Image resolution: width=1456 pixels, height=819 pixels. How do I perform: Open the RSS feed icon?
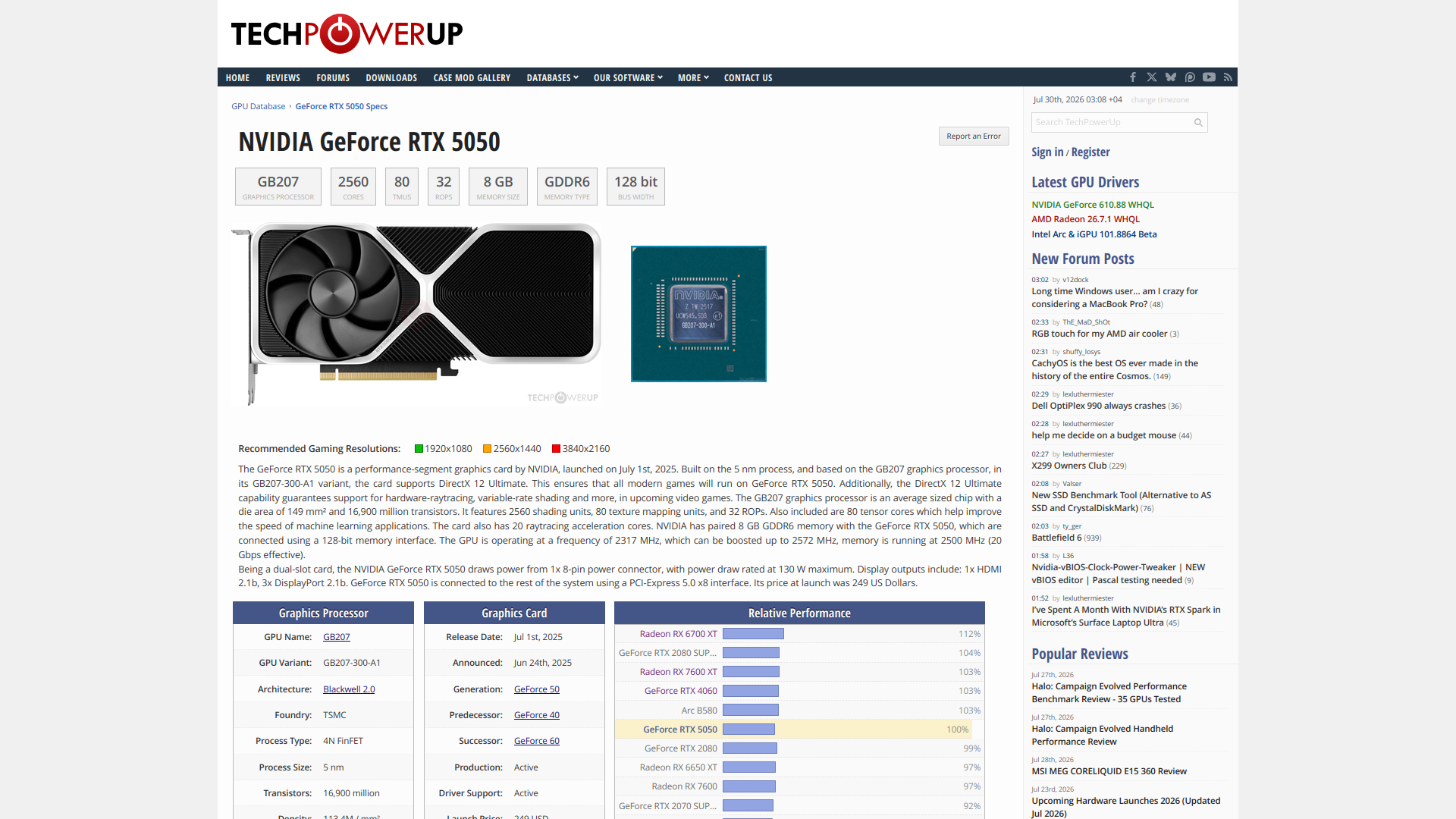[x=1228, y=77]
